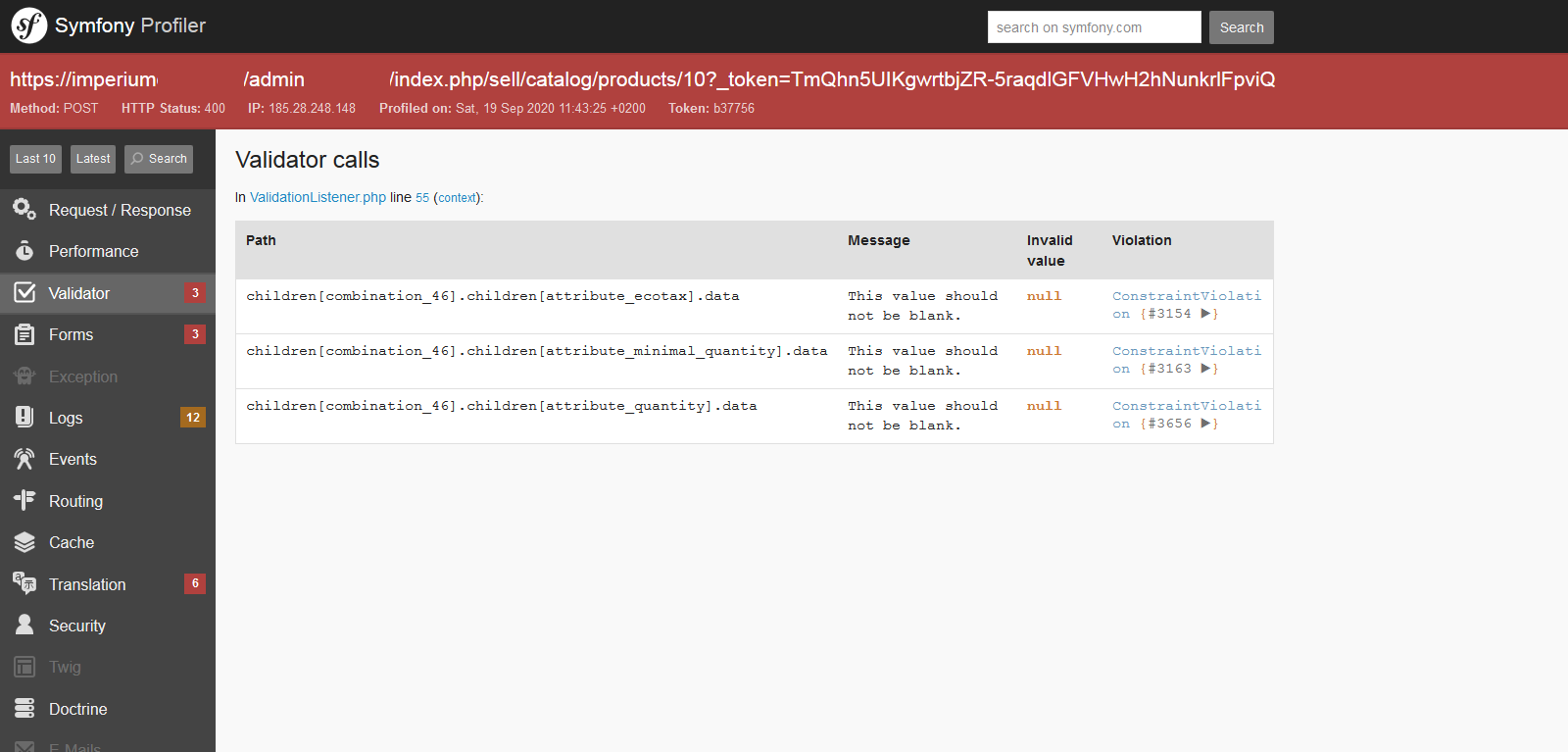This screenshot has height=752, width=1568.
Task: Open the Events broadcast icon
Action: [x=24, y=459]
